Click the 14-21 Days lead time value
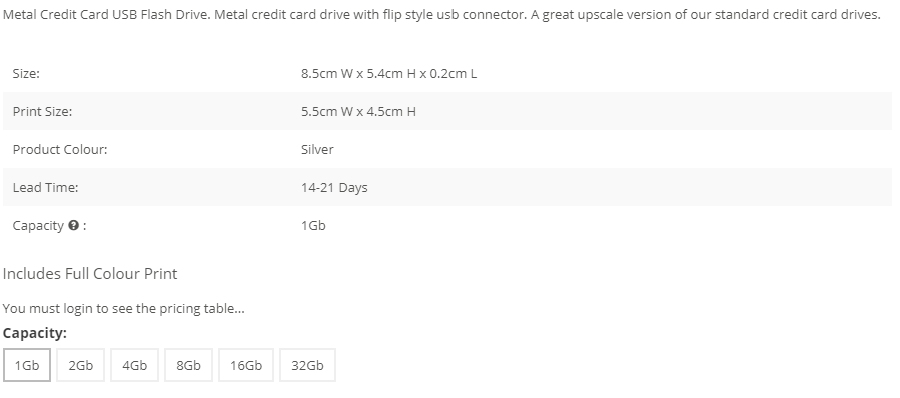The height and width of the screenshot is (398, 900). pos(334,187)
